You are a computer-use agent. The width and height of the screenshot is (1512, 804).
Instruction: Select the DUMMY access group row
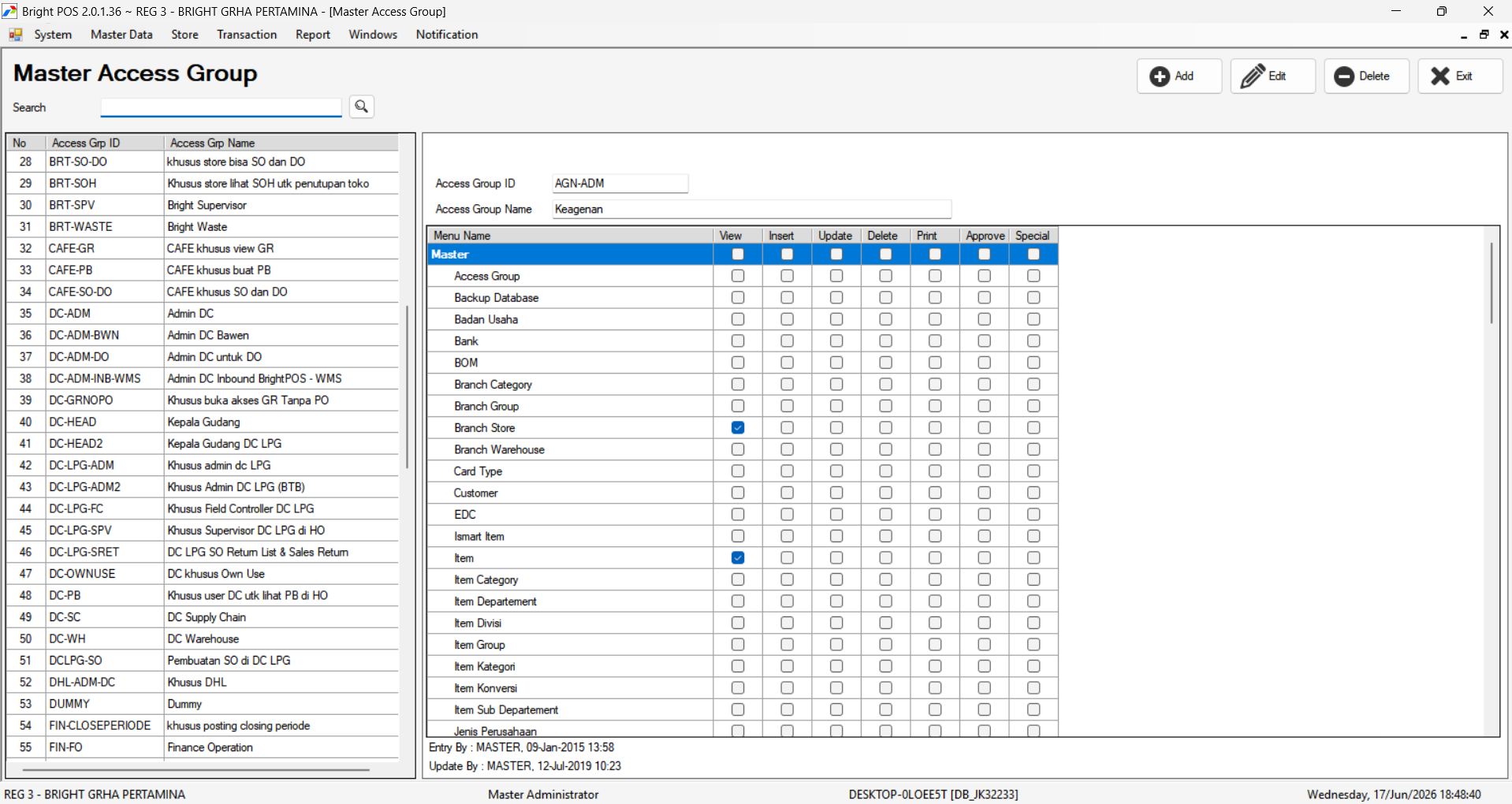203,704
